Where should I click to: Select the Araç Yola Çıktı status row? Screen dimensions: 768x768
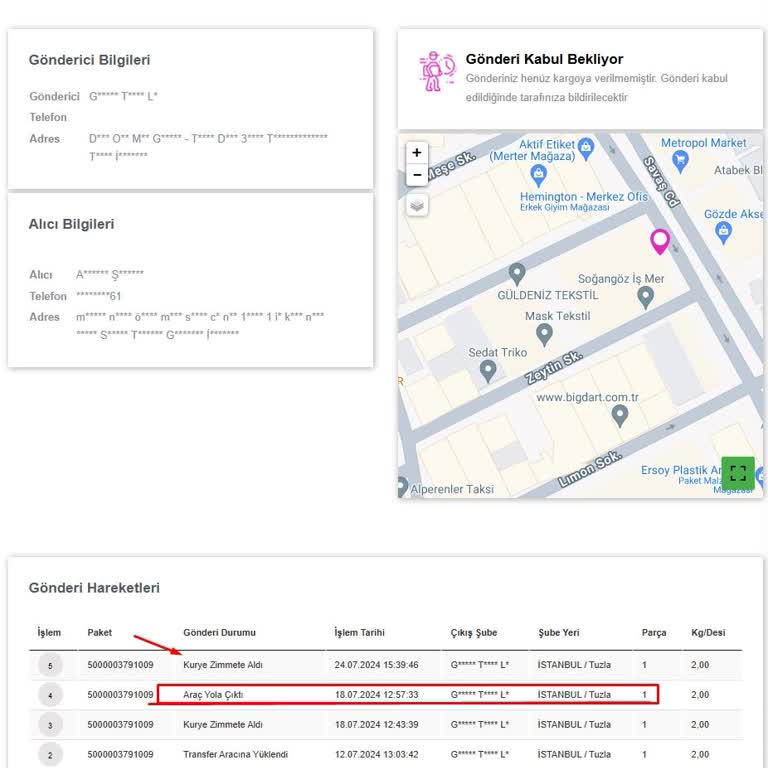click(x=213, y=694)
